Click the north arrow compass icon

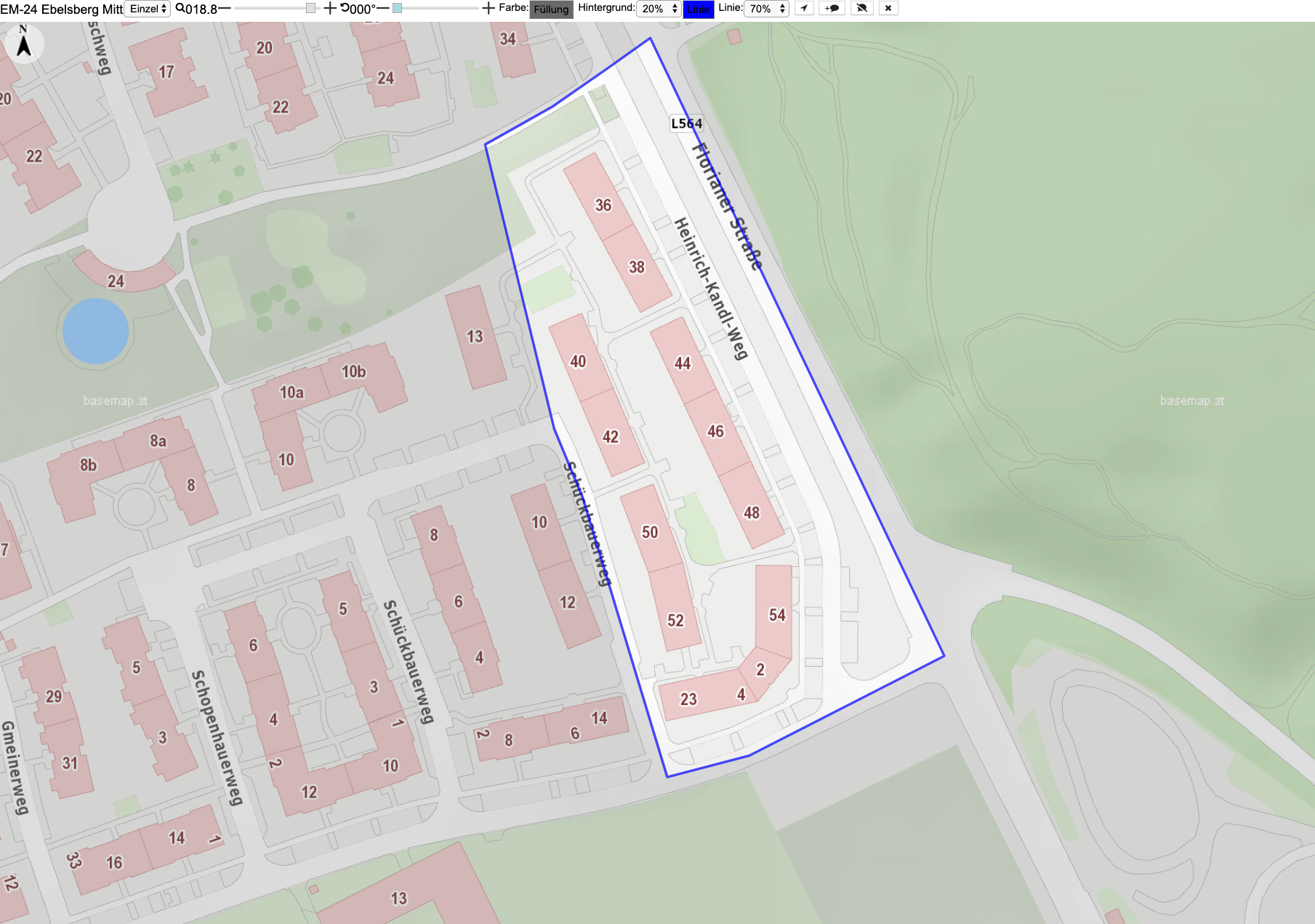(x=24, y=43)
